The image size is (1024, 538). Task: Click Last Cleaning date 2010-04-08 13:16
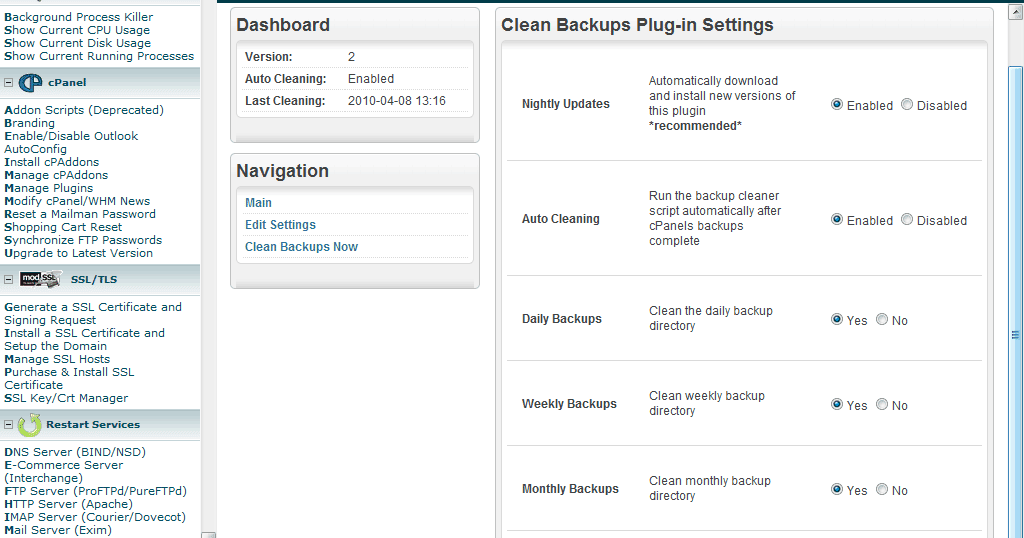coord(396,101)
